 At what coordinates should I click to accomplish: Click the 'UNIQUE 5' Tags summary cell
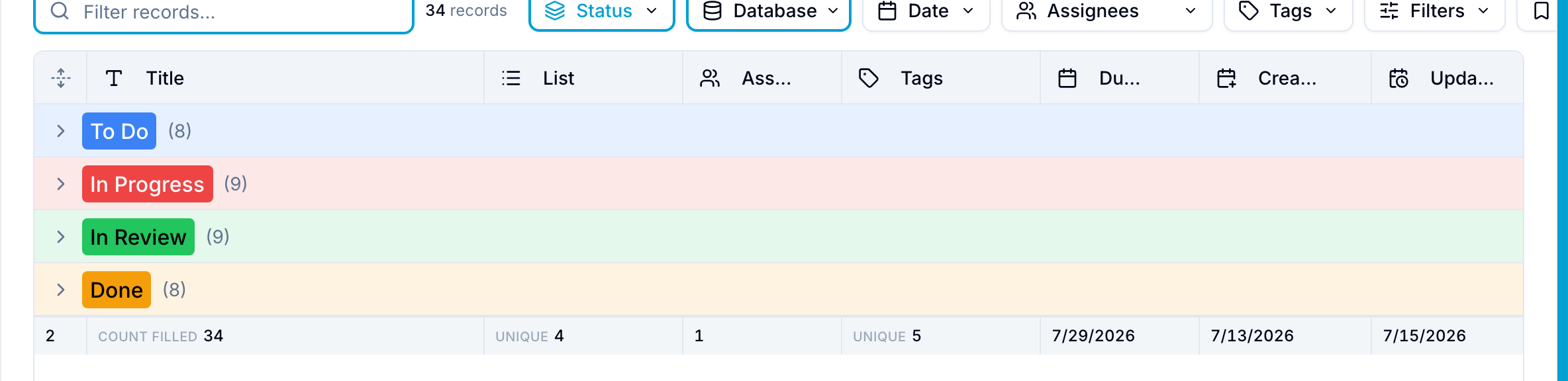[x=941, y=336]
